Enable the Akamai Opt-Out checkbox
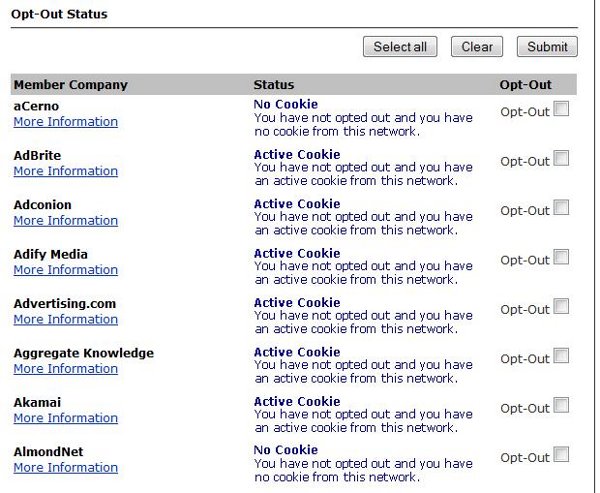 click(x=561, y=405)
